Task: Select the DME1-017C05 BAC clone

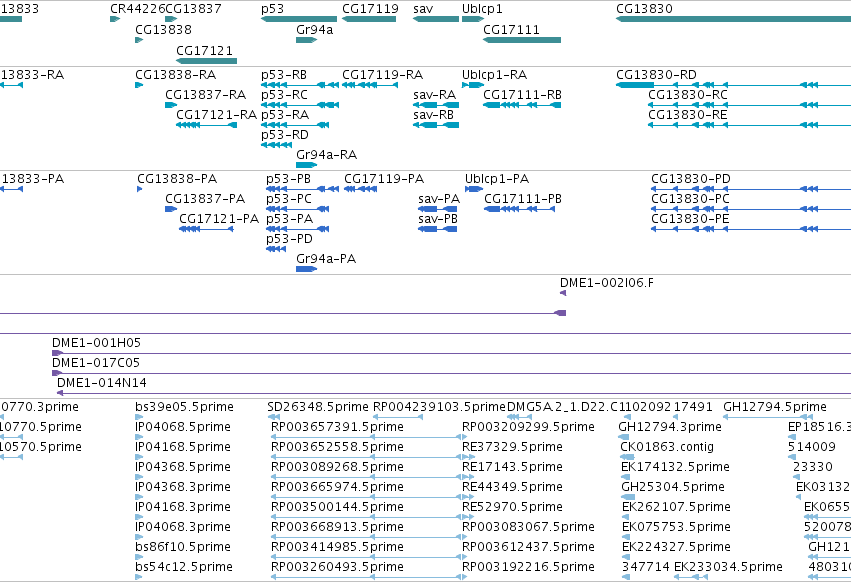Action: [x=452, y=374]
